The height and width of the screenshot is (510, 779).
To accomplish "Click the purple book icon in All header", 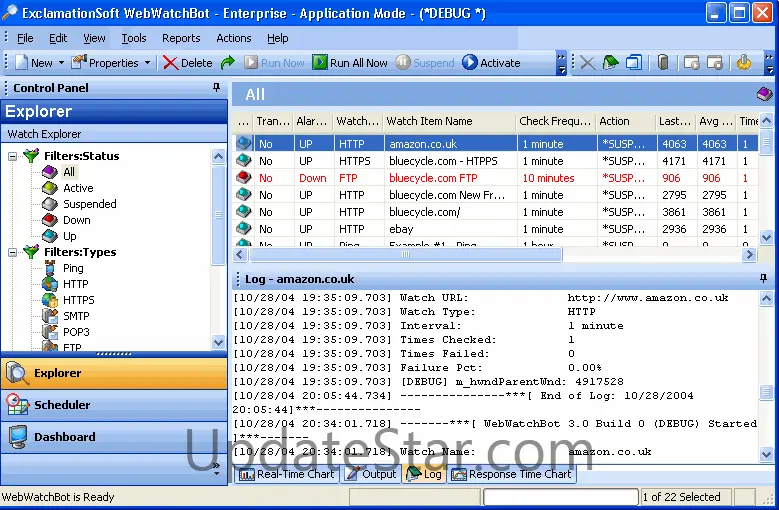I will (x=765, y=94).
